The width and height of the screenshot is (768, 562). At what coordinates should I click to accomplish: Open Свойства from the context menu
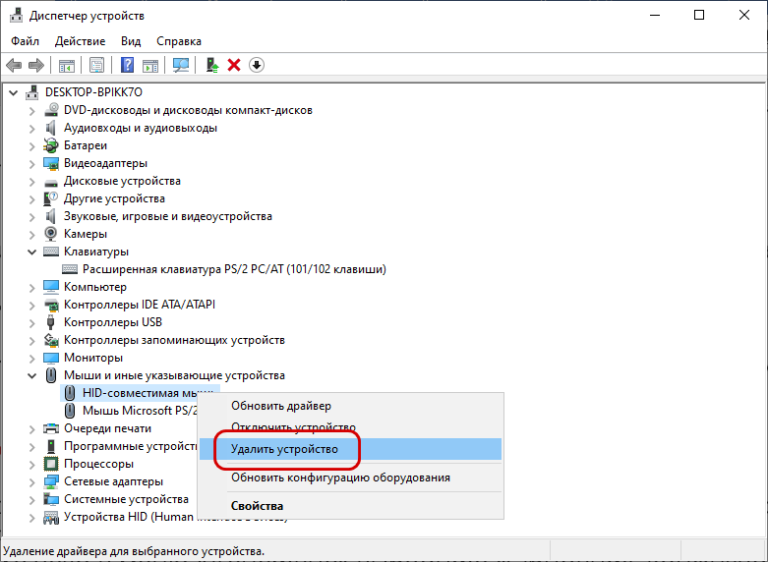[257, 506]
